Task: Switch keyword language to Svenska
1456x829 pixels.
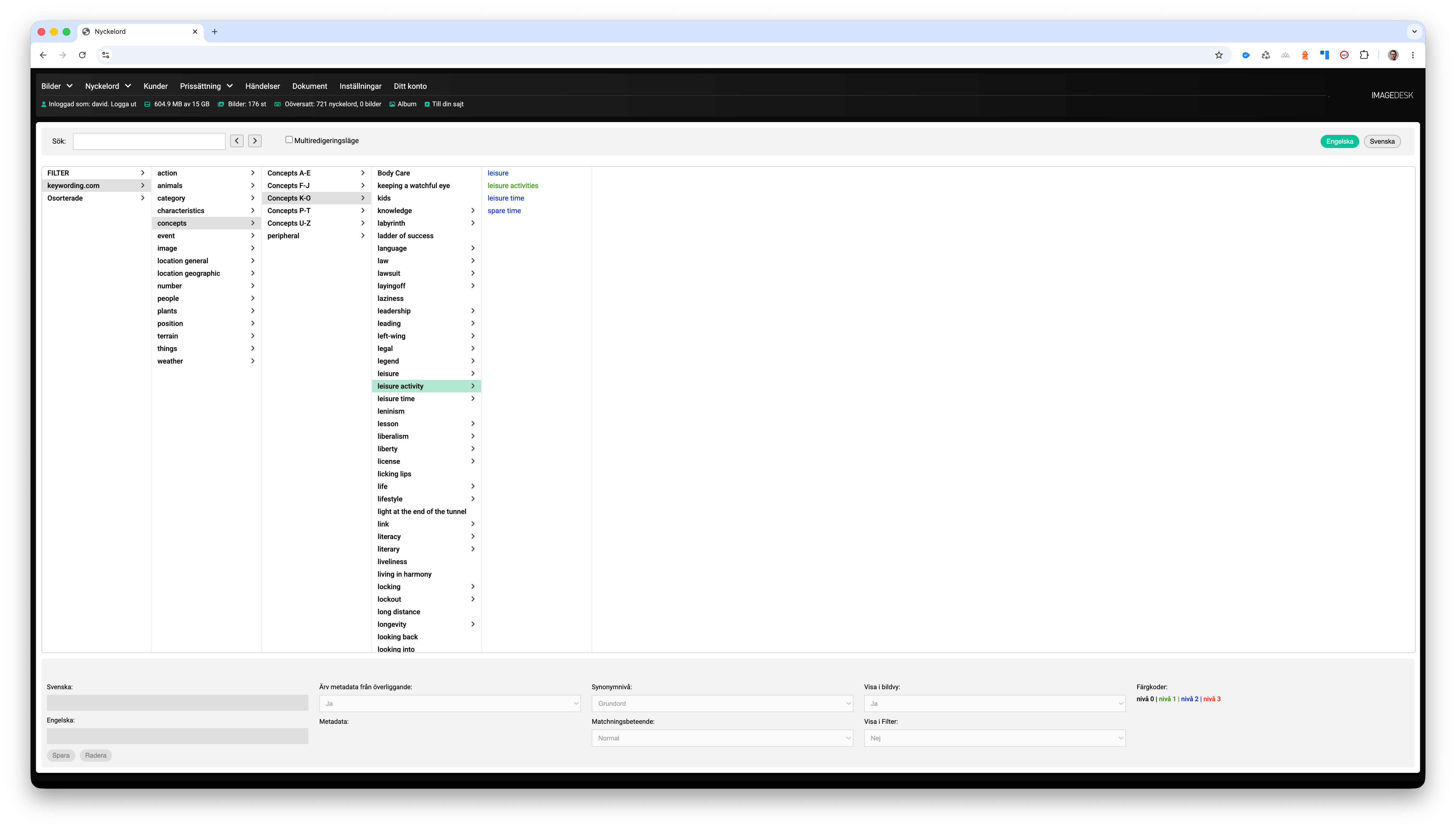Action: click(x=1382, y=142)
